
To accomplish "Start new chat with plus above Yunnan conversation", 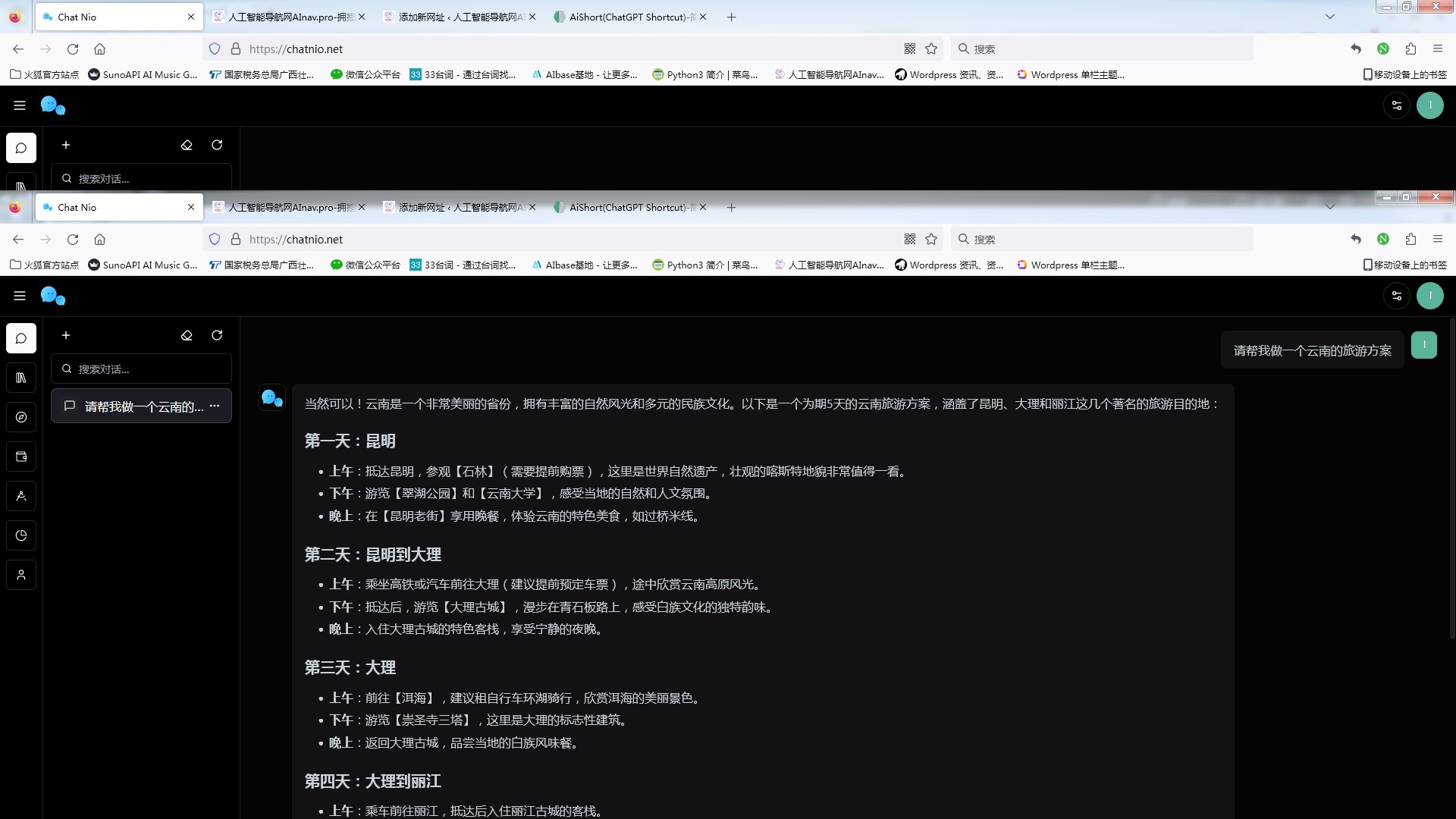I will click(x=66, y=335).
